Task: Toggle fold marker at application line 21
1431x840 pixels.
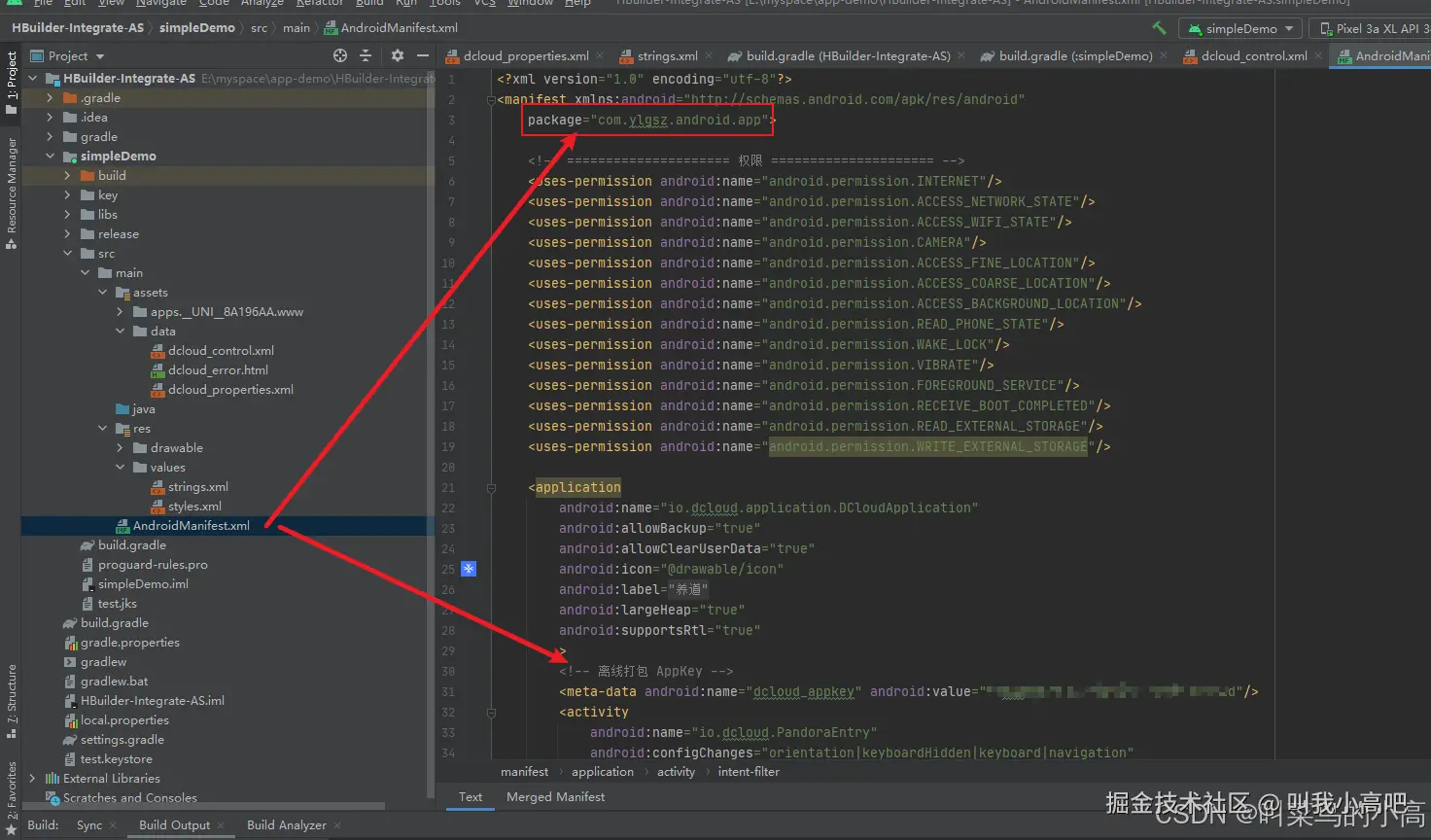Action: point(491,488)
